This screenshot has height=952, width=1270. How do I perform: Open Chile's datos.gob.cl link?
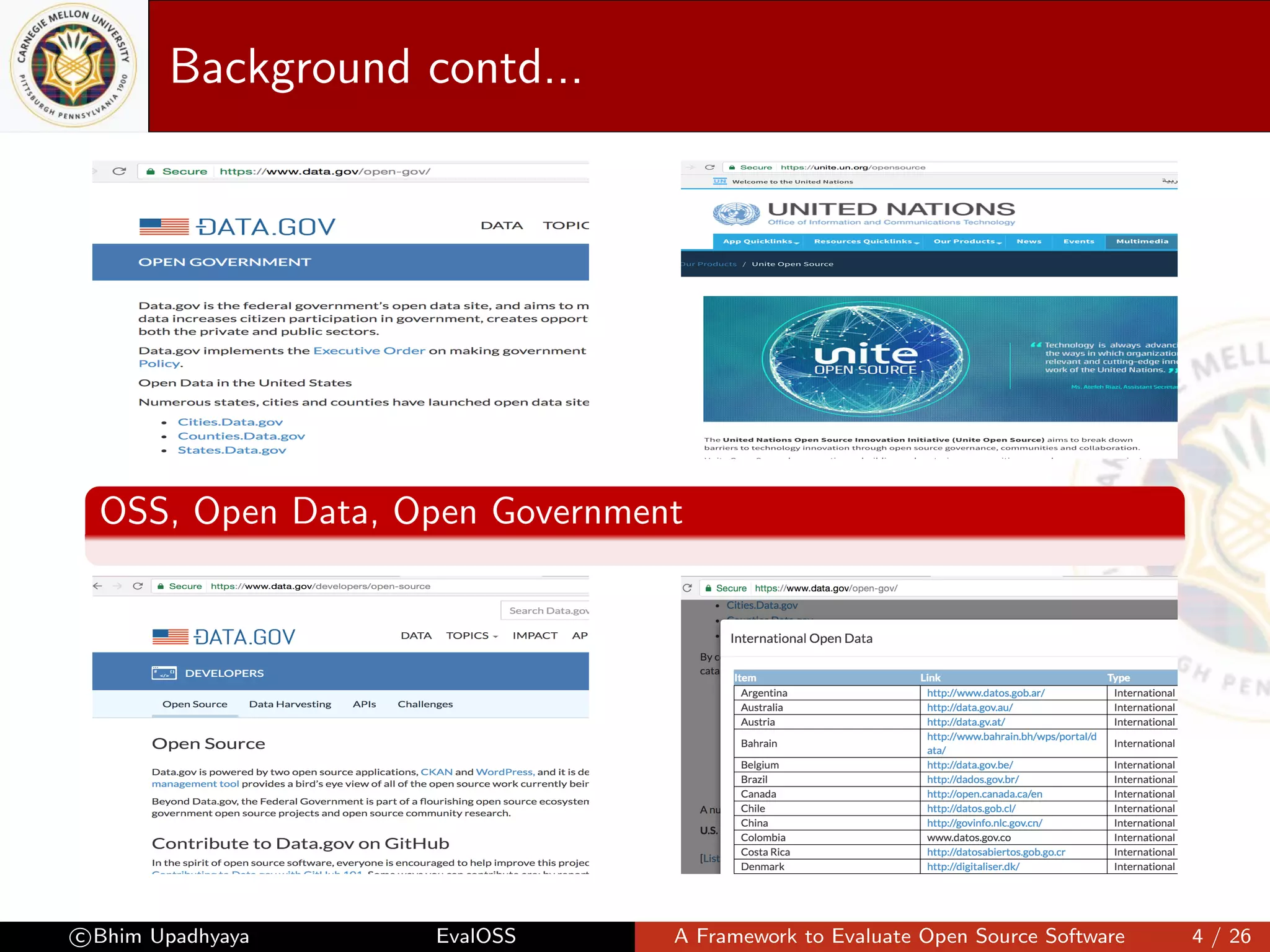point(971,809)
